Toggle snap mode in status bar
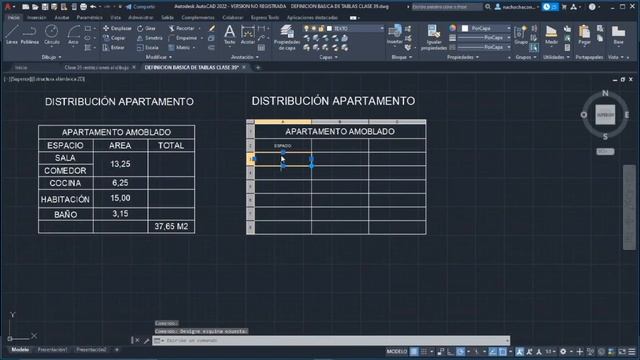640x360 pixels. 424,351
